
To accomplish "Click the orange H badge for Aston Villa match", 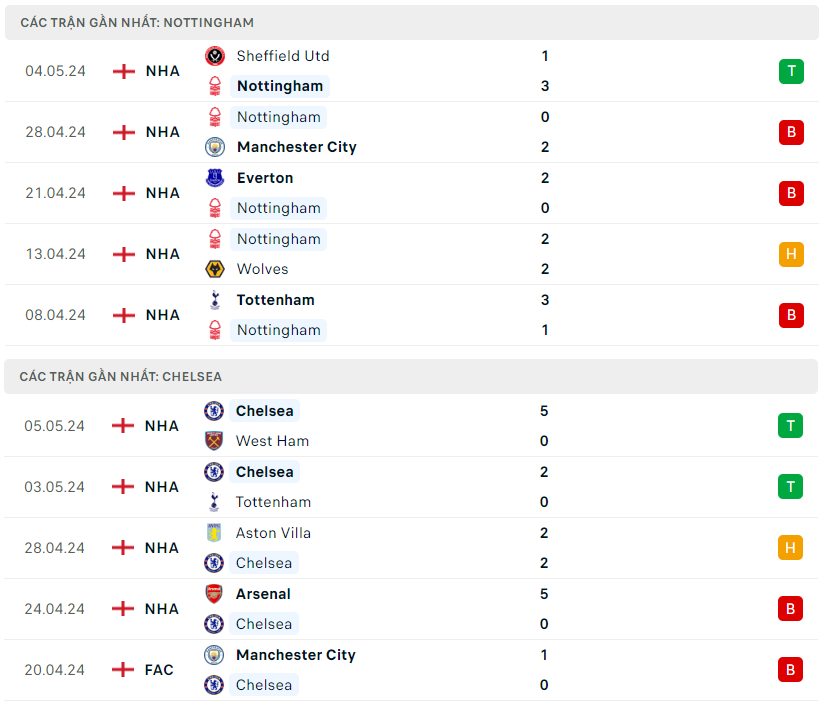I will click(x=791, y=548).
